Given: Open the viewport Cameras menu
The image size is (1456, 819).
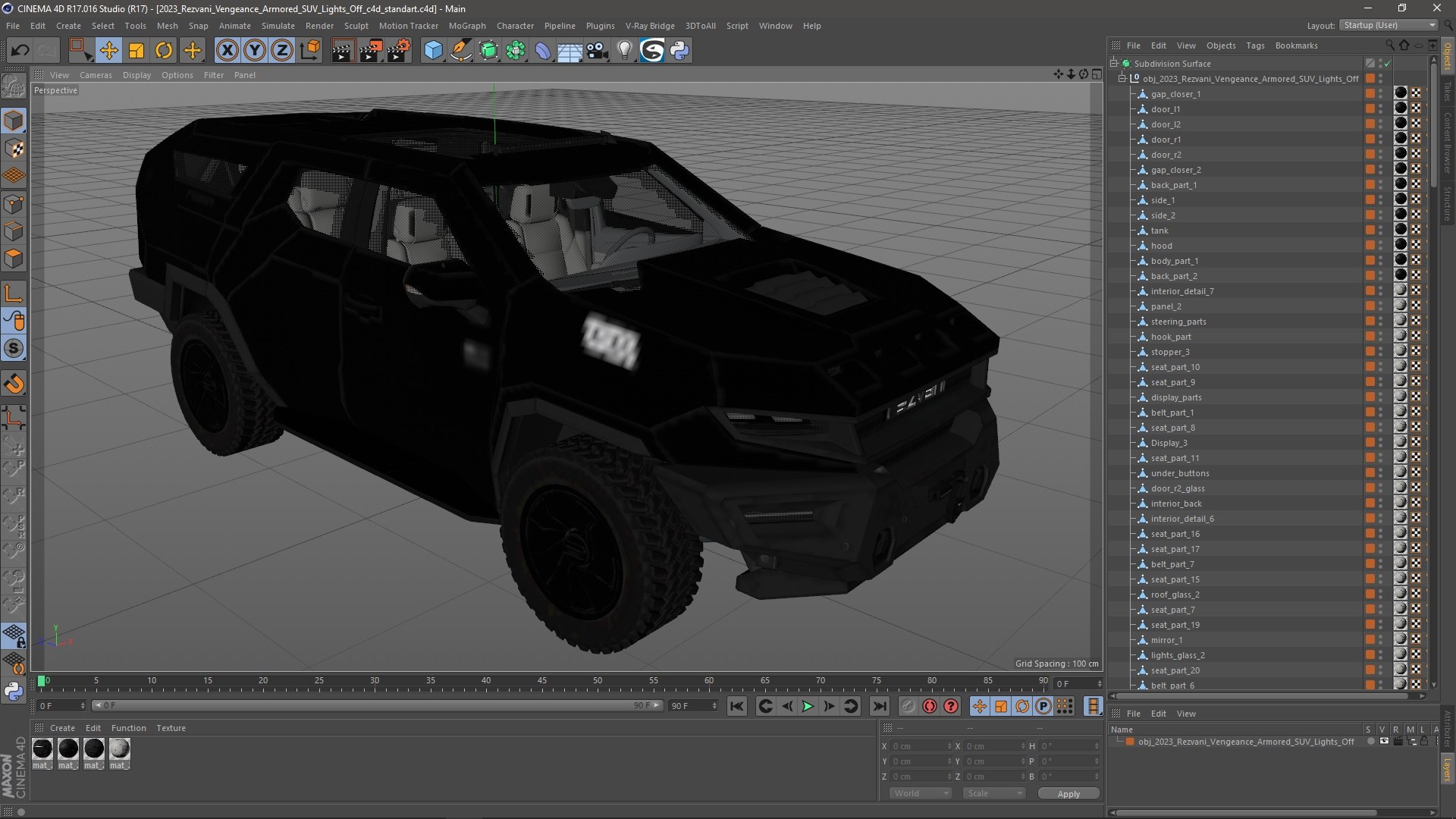Looking at the screenshot, I should tap(96, 75).
